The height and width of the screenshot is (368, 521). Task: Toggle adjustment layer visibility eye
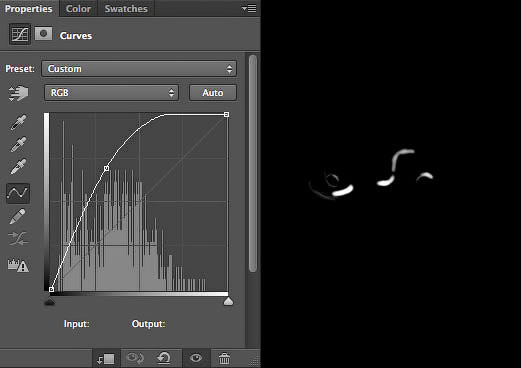coord(196,358)
